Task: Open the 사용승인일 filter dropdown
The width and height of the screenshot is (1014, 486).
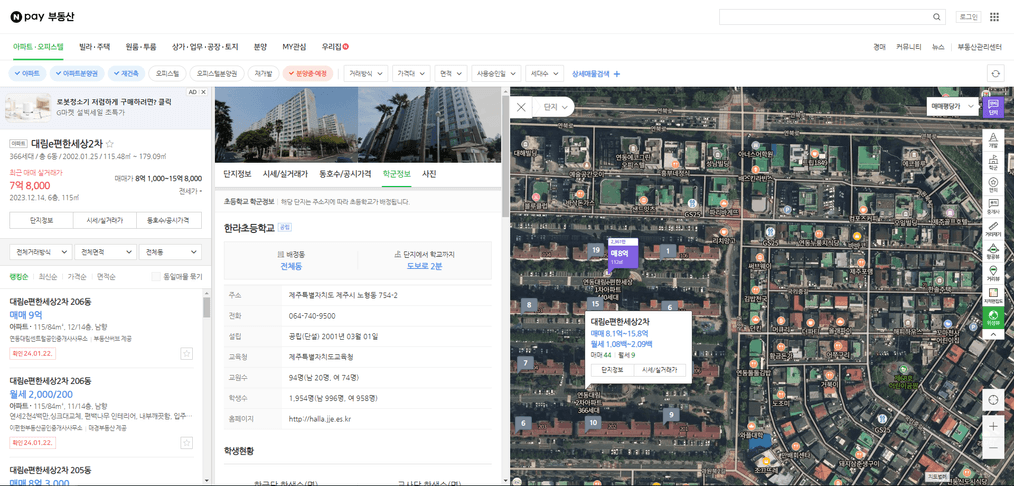Action: coord(497,74)
